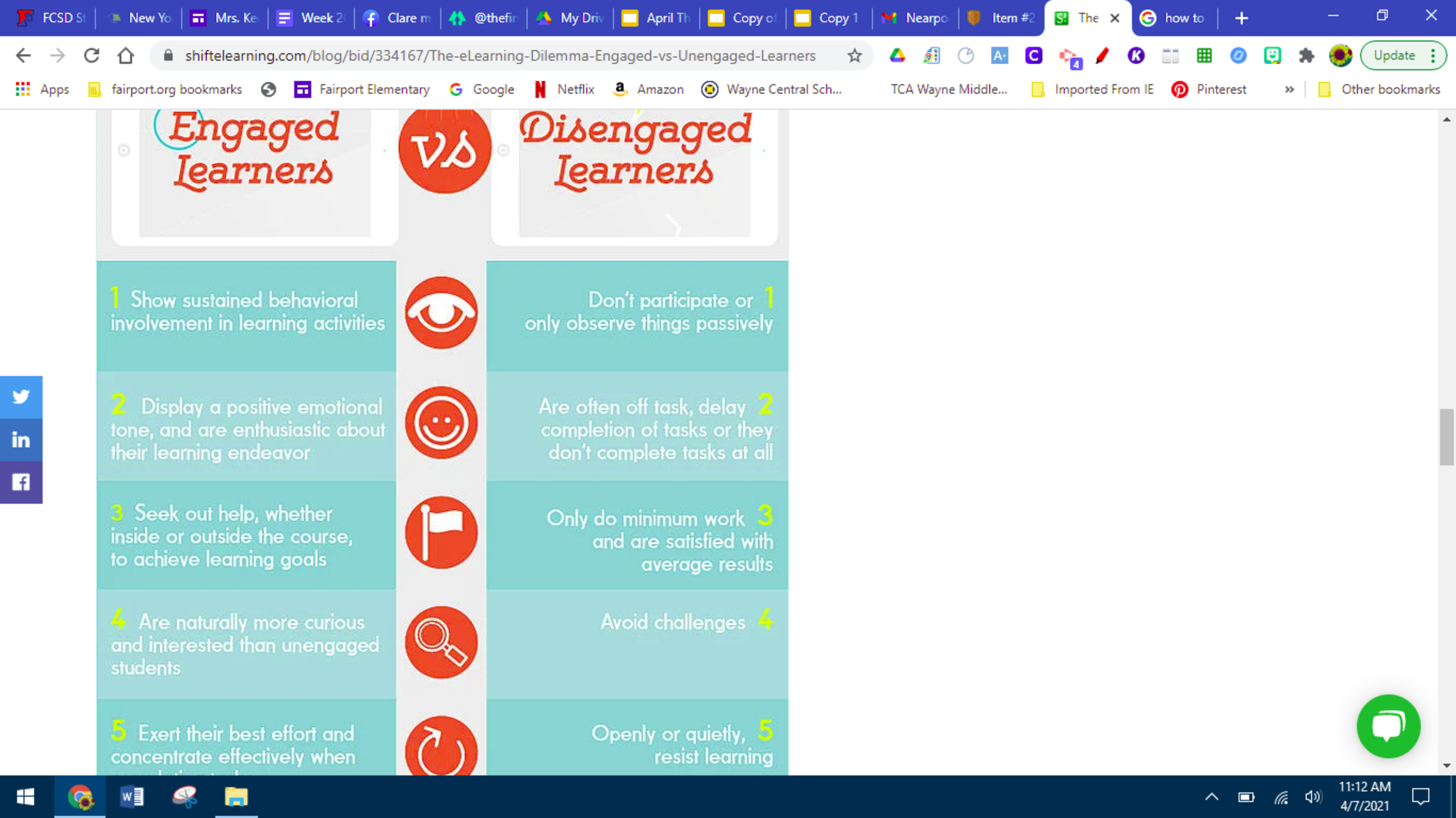Reload the current page

point(92,55)
